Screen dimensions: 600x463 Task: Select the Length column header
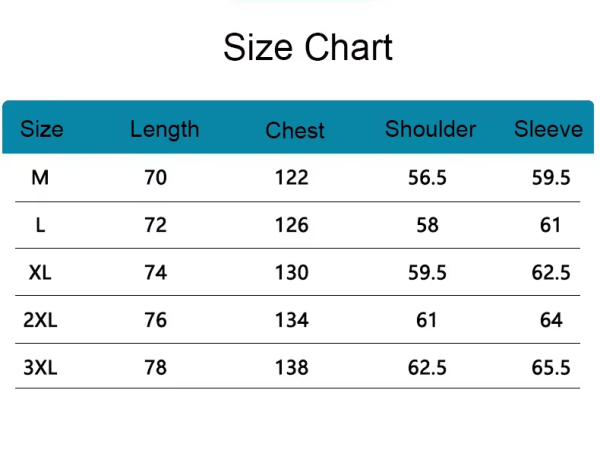tap(164, 129)
